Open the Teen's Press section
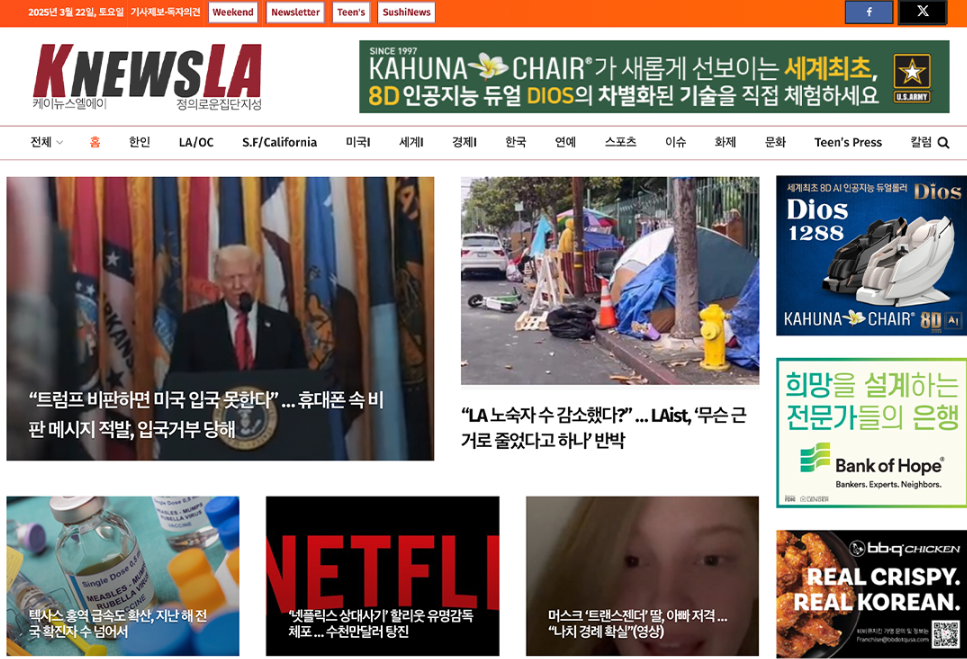 847,142
